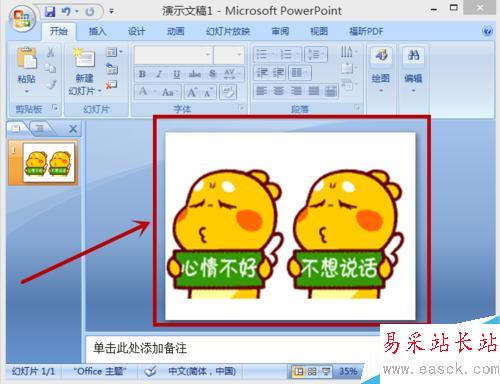Toggle underline formatting

[x=176, y=74]
